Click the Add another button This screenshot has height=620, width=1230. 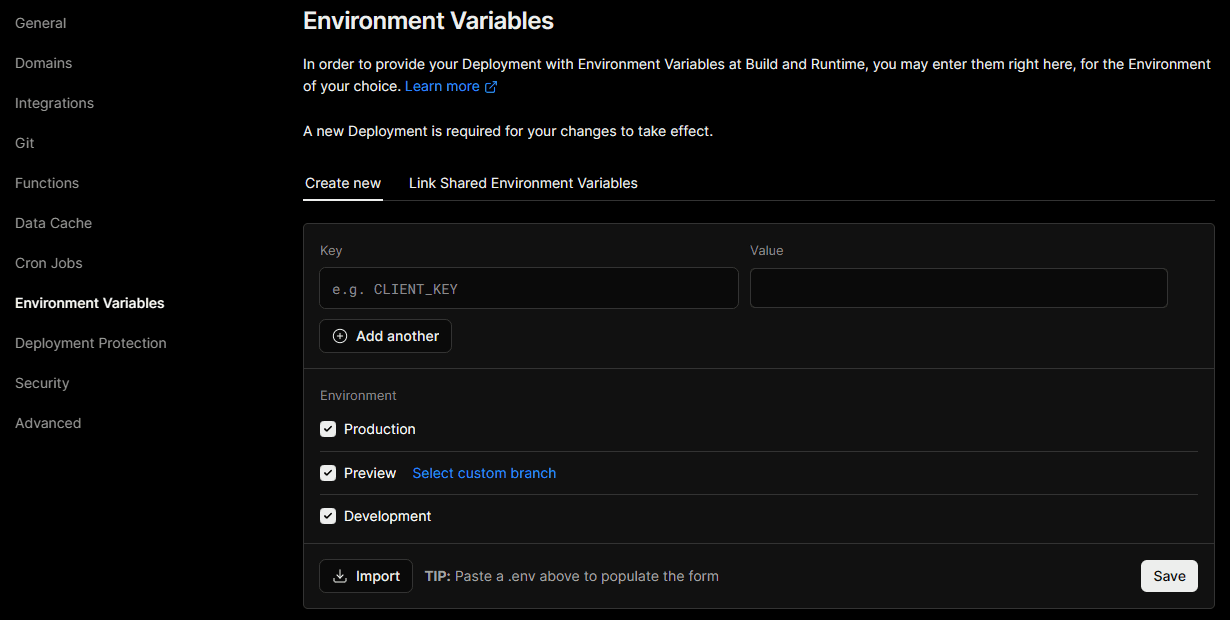pyautogui.click(x=385, y=336)
